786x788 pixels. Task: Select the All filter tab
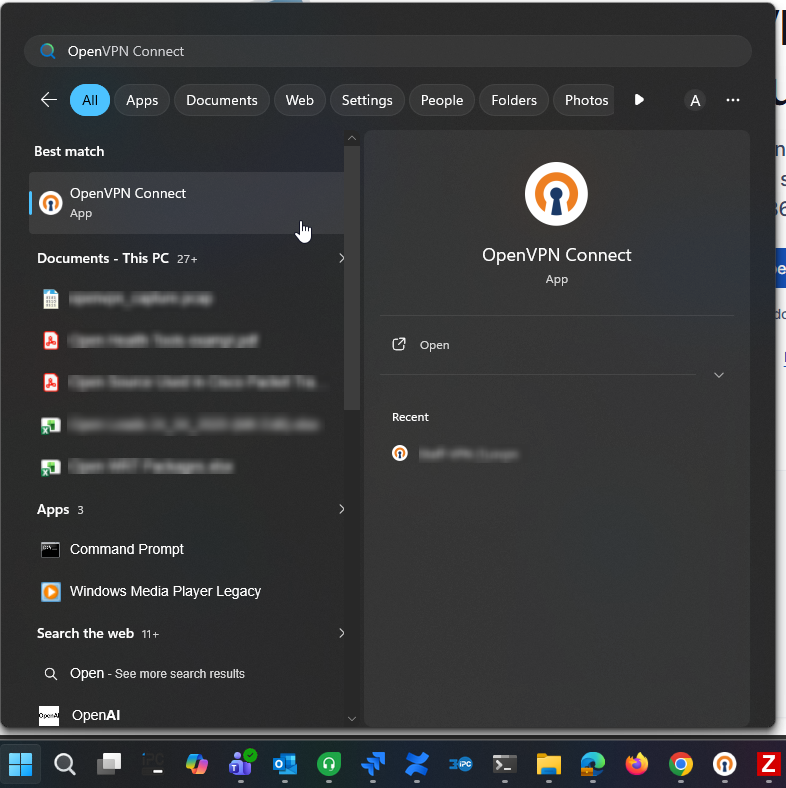[90, 100]
